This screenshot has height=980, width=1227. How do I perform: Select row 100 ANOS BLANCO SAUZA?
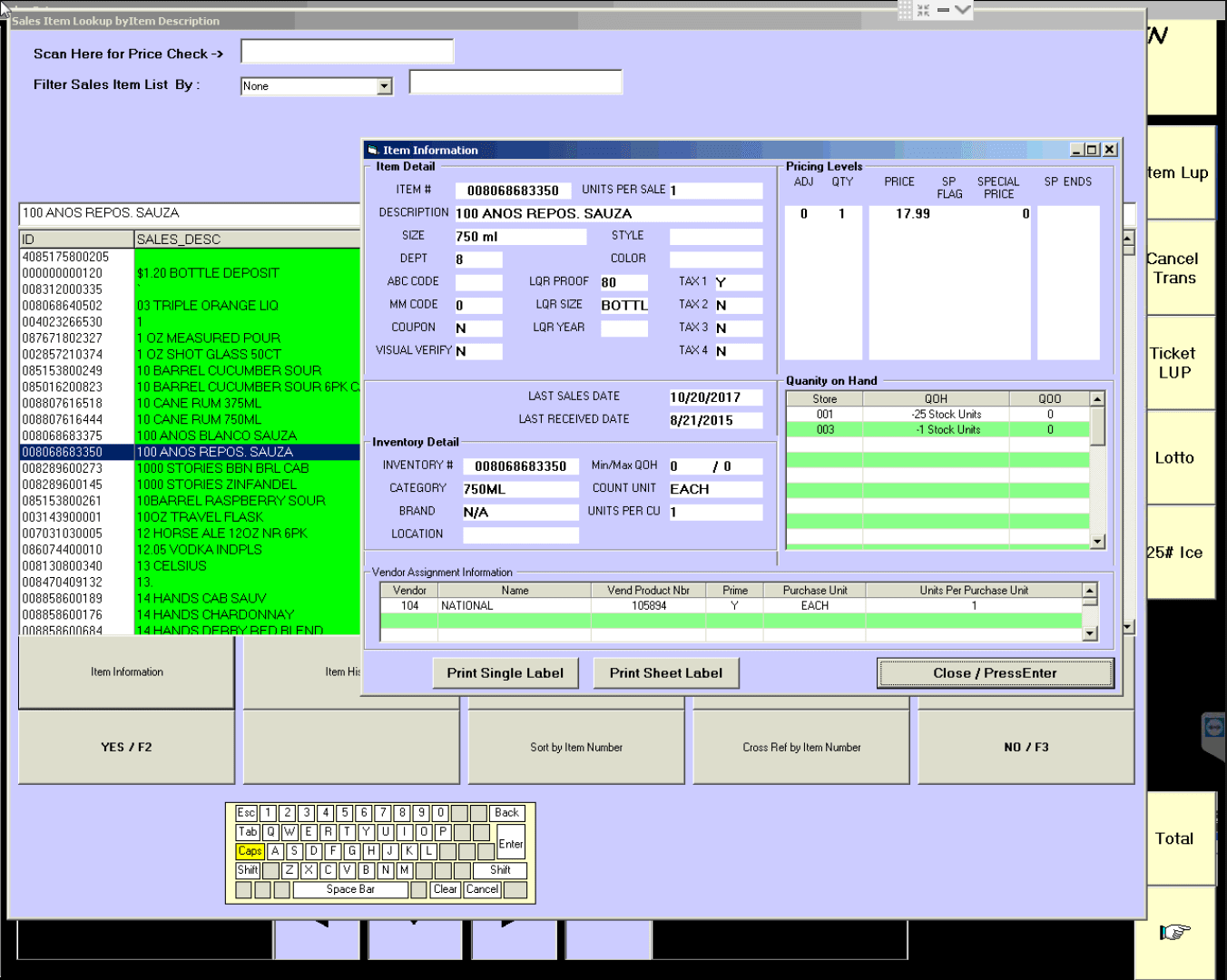pyautogui.click(x=190, y=436)
